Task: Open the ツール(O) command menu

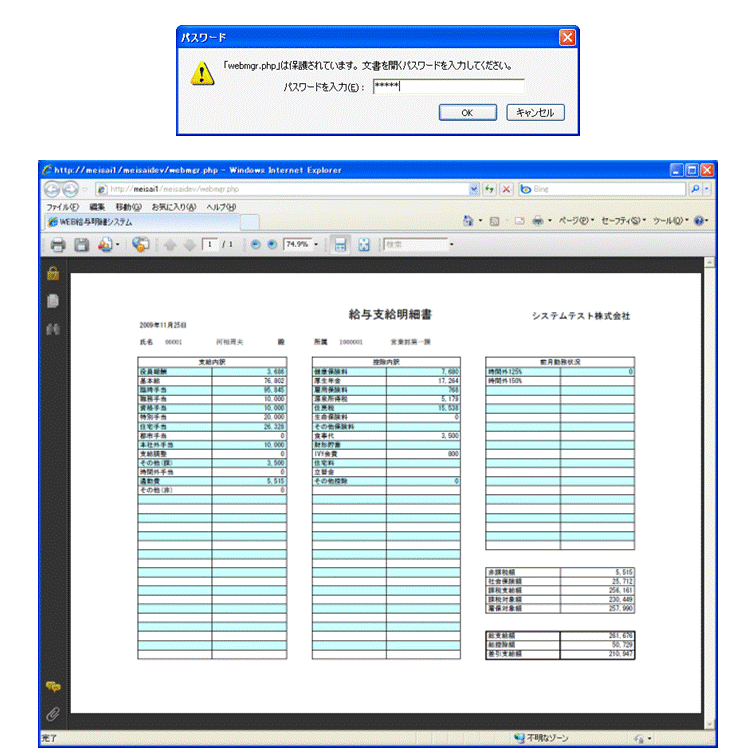Action: pos(671,221)
